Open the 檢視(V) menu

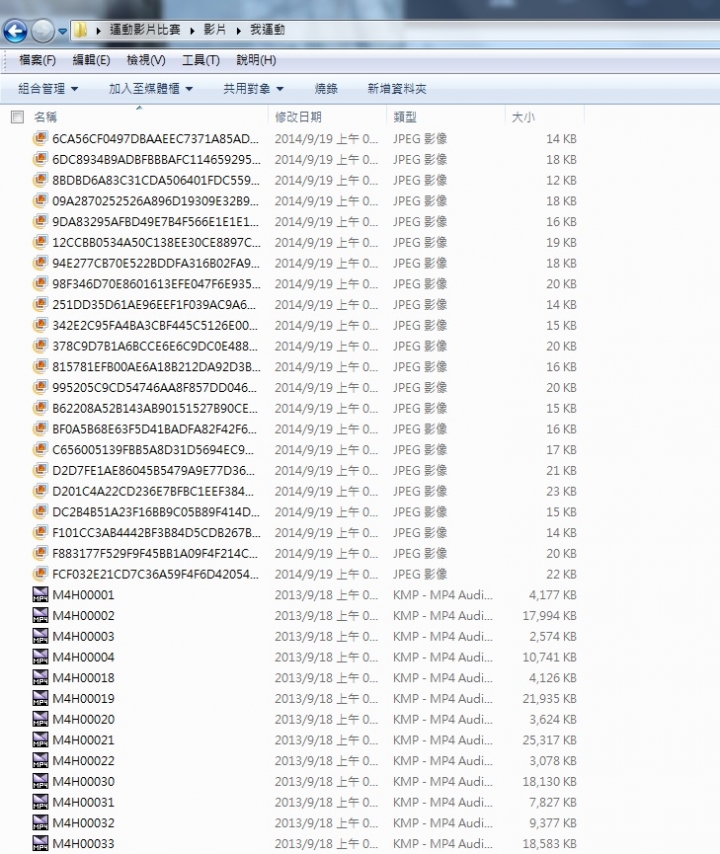pos(146,60)
